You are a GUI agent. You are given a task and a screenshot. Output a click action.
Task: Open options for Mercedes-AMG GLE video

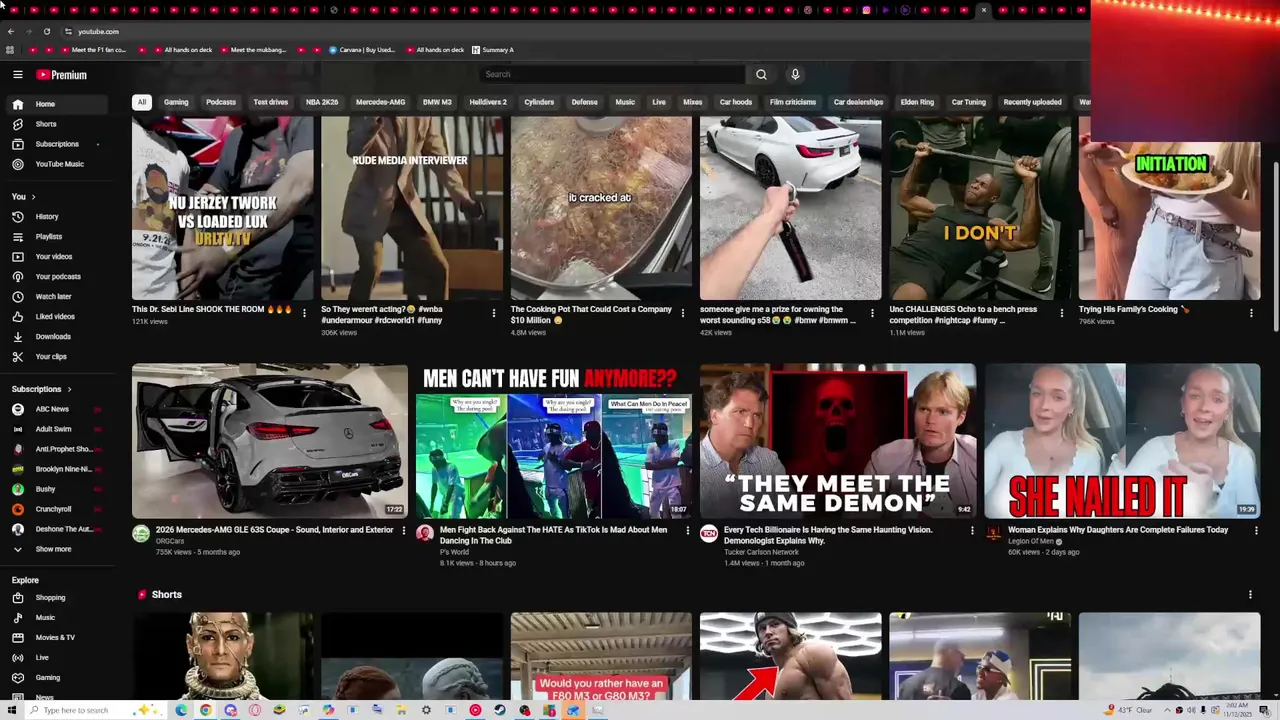click(x=404, y=531)
